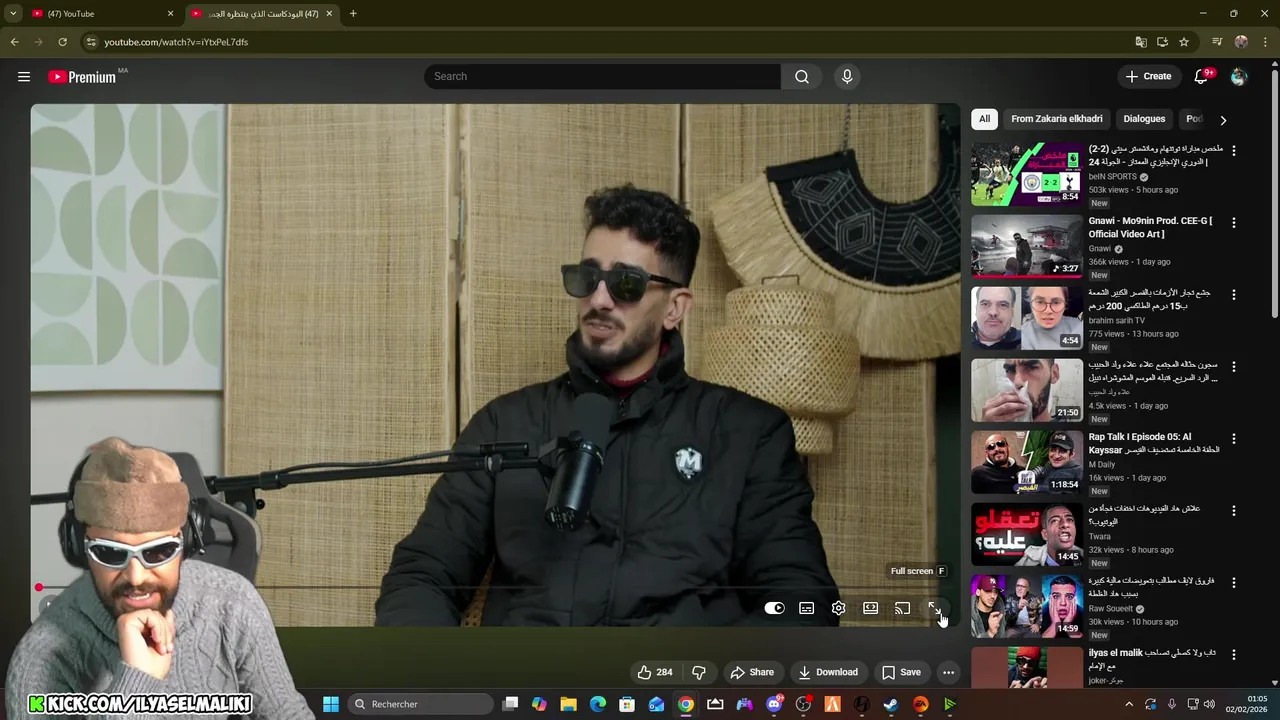The image size is (1280, 720).
Task: Open File Explorer from taskbar
Action: click(x=568, y=704)
